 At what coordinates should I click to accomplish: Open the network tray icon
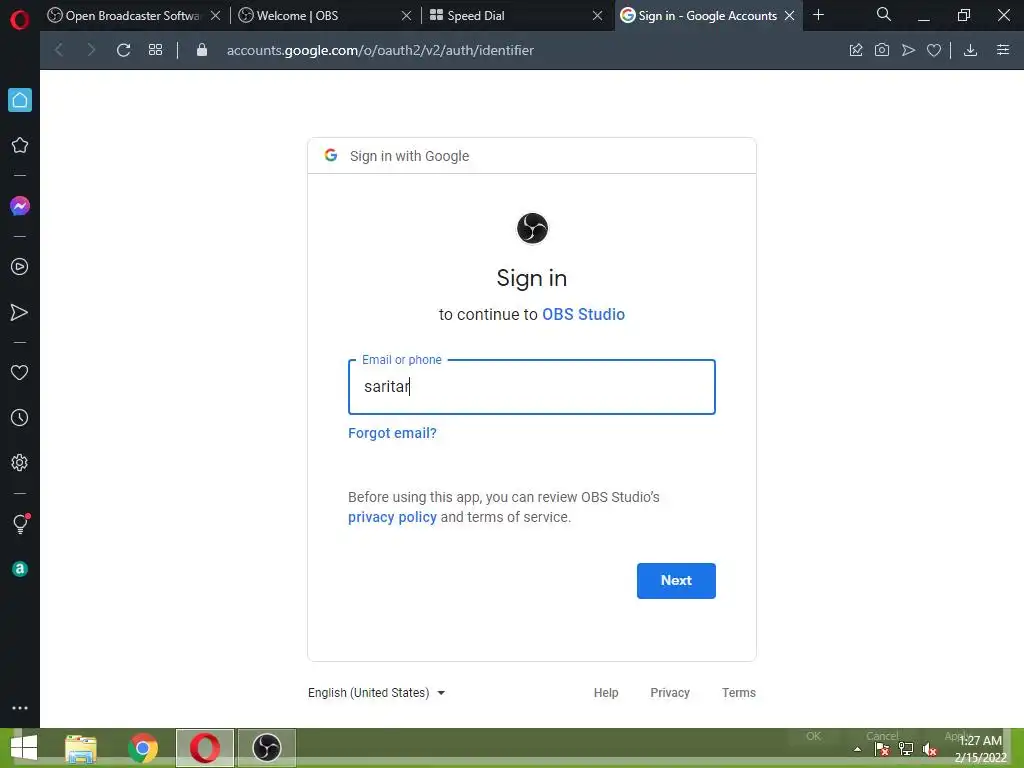pyautogui.click(x=906, y=749)
